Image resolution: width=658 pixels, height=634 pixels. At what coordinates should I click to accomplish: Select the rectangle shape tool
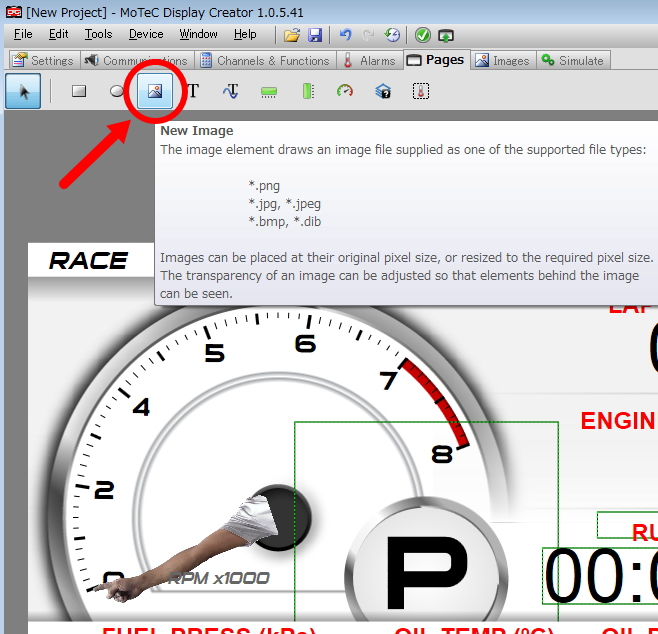[79, 91]
